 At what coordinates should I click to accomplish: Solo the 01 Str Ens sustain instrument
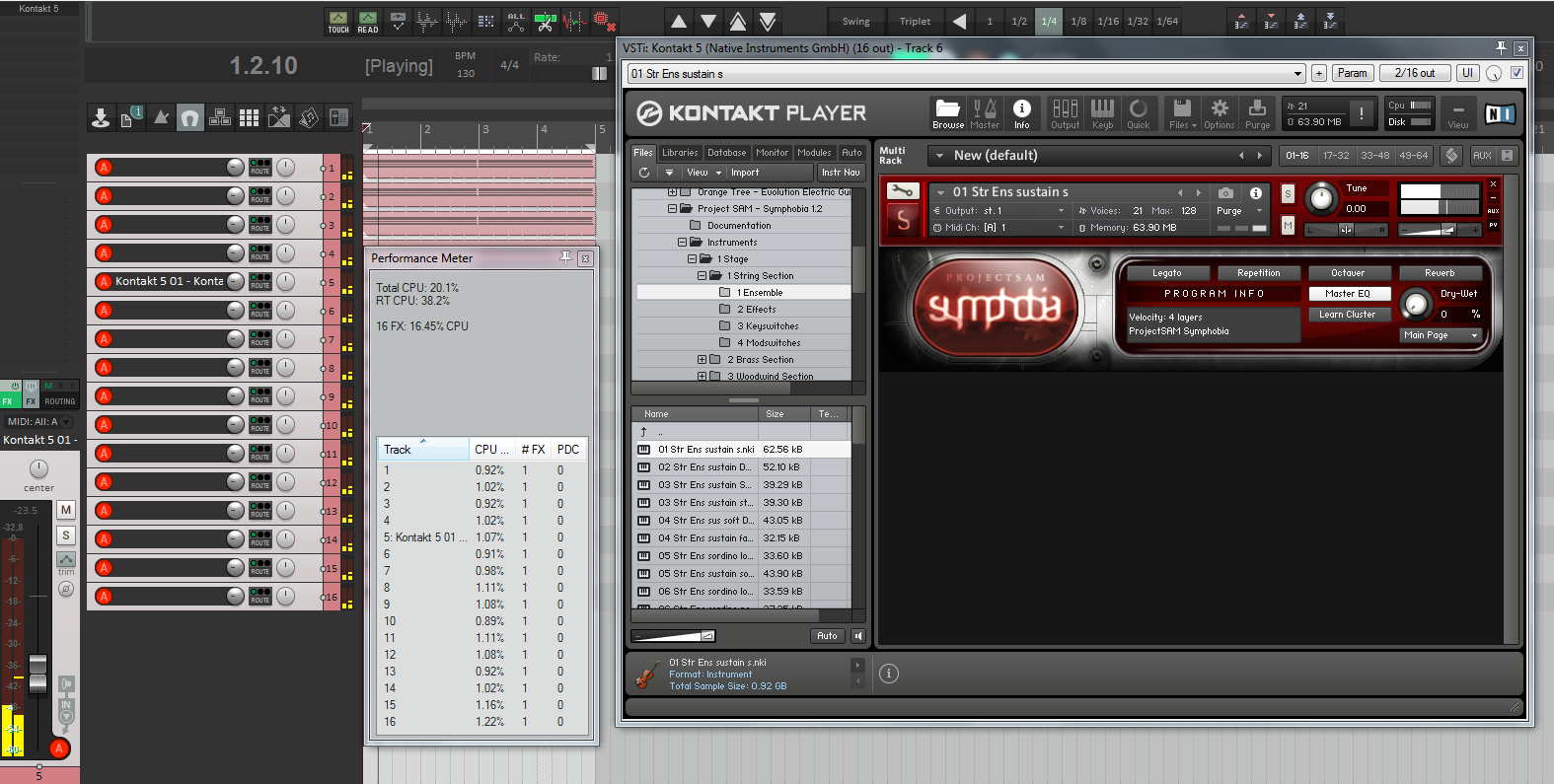coord(1288,194)
